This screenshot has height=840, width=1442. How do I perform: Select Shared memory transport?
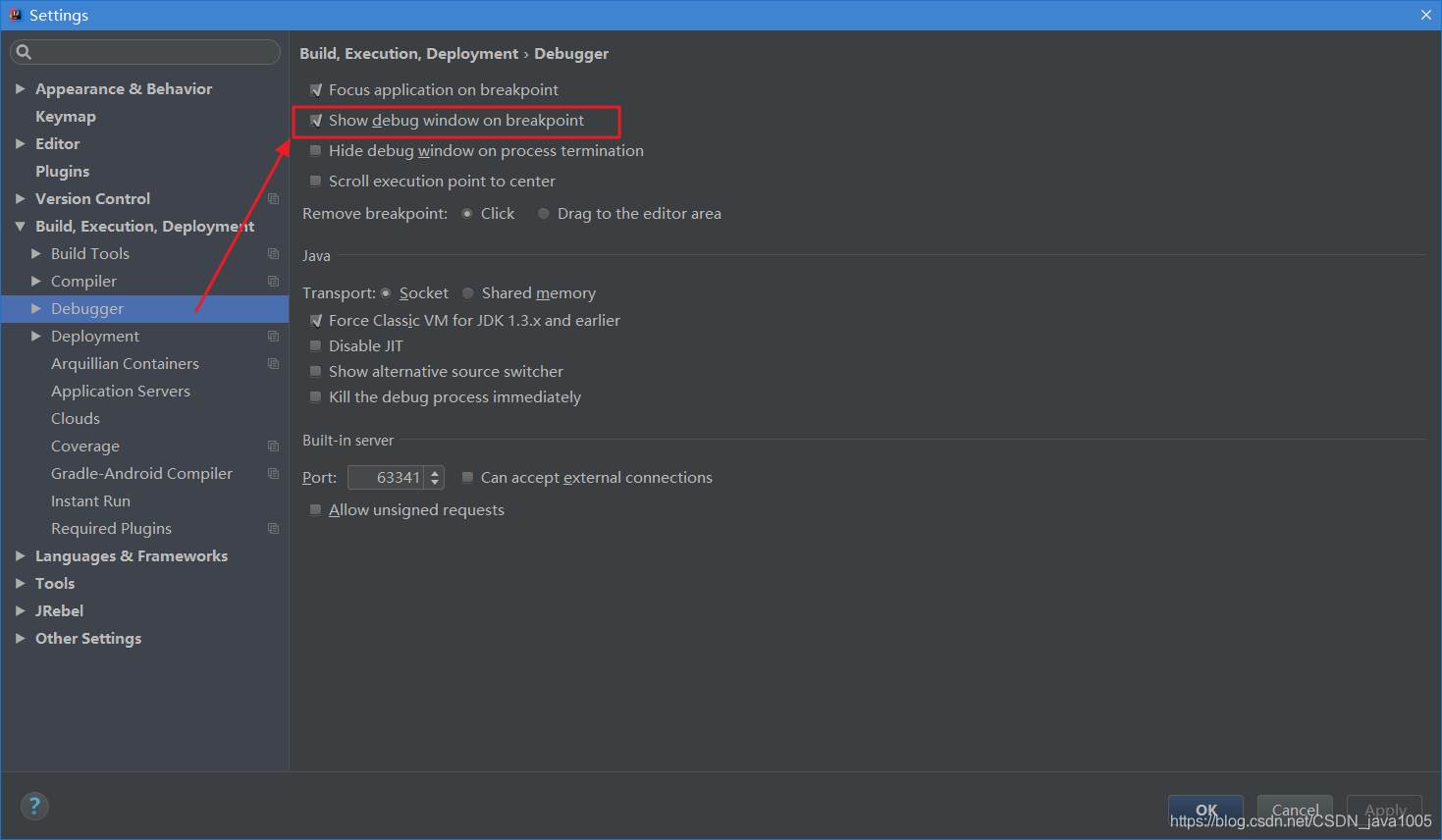point(468,293)
